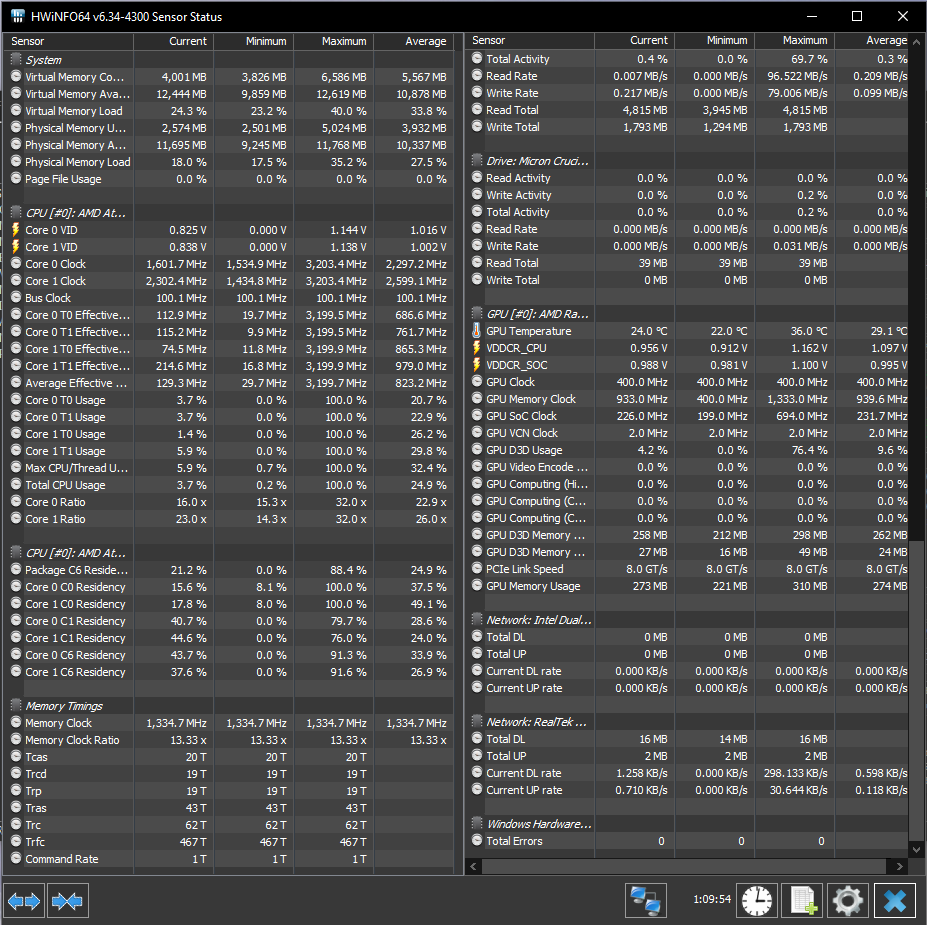Select the Command Rate row
Screen dimensions: 927x925
click(x=228, y=859)
